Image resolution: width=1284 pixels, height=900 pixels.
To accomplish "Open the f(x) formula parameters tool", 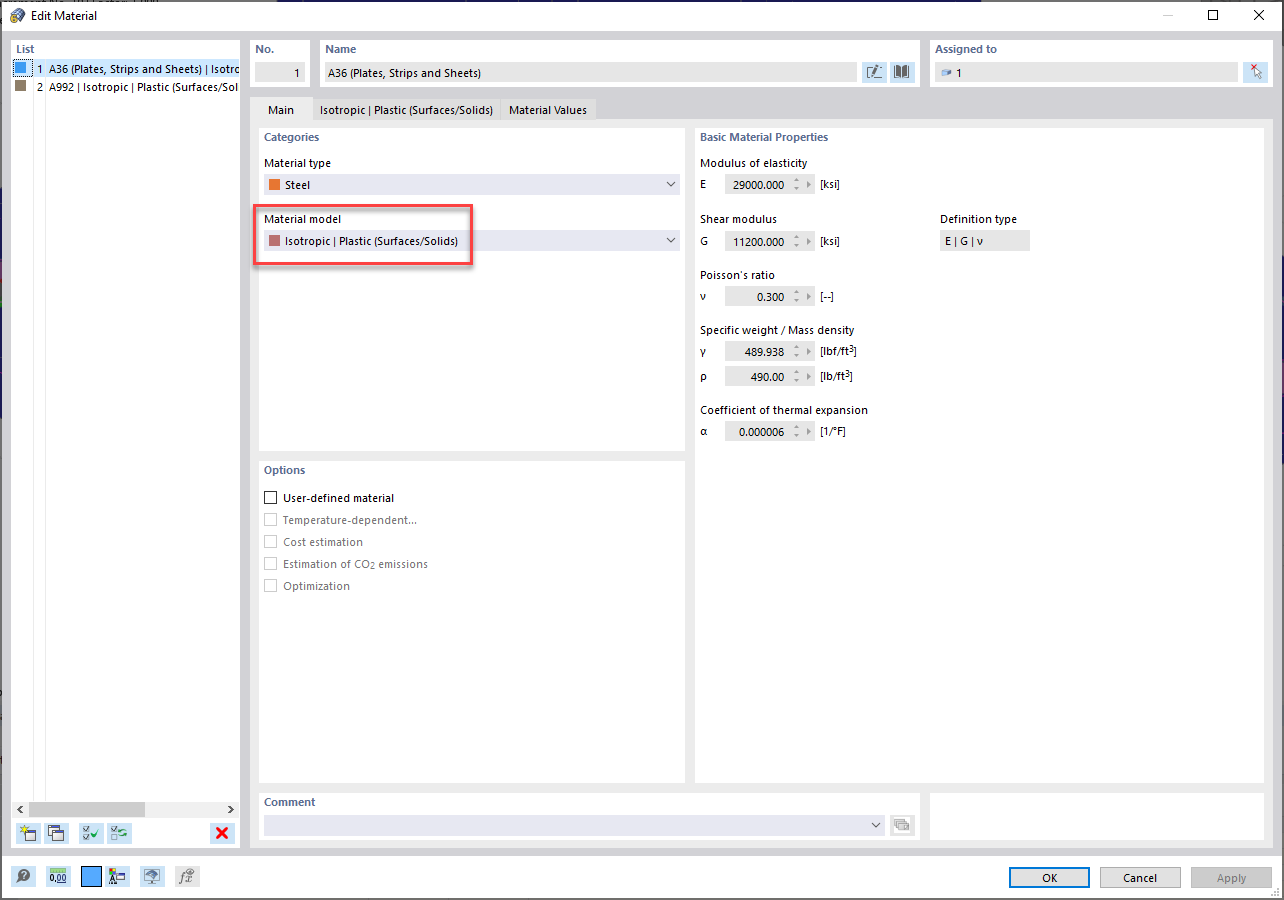I will pos(186,876).
